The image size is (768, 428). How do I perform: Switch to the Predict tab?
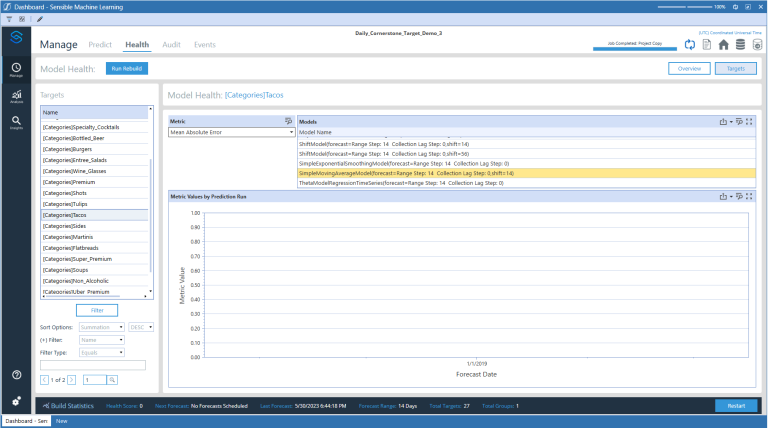click(100, 45)
